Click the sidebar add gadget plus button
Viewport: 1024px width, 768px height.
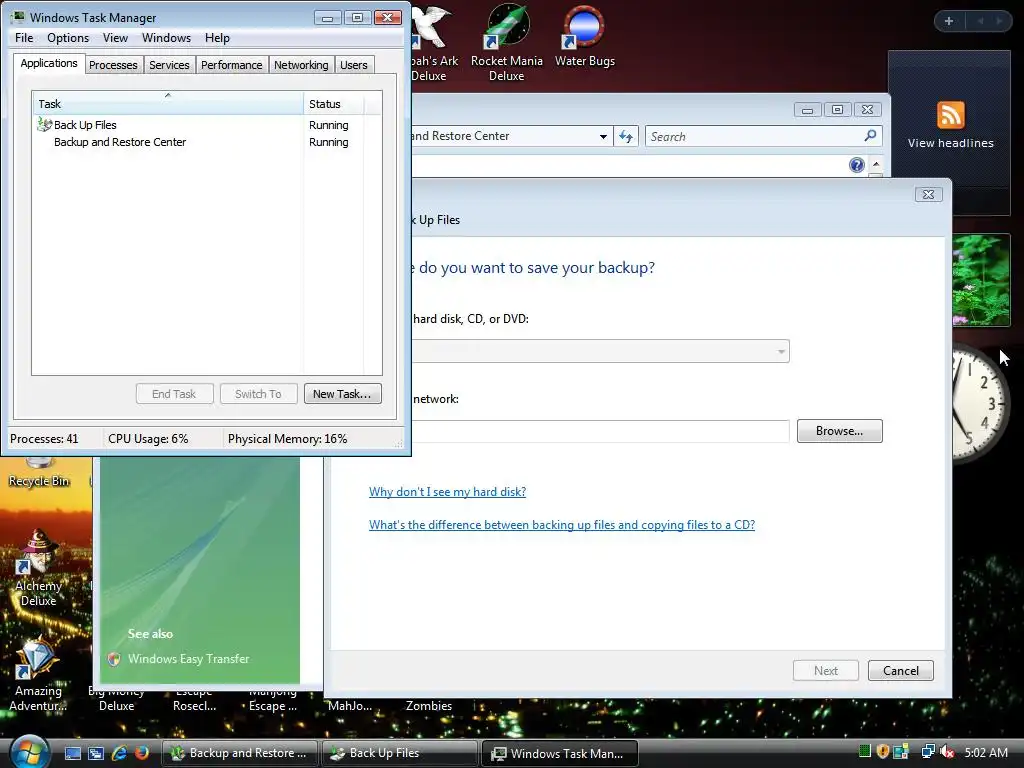tap(949, 21)
